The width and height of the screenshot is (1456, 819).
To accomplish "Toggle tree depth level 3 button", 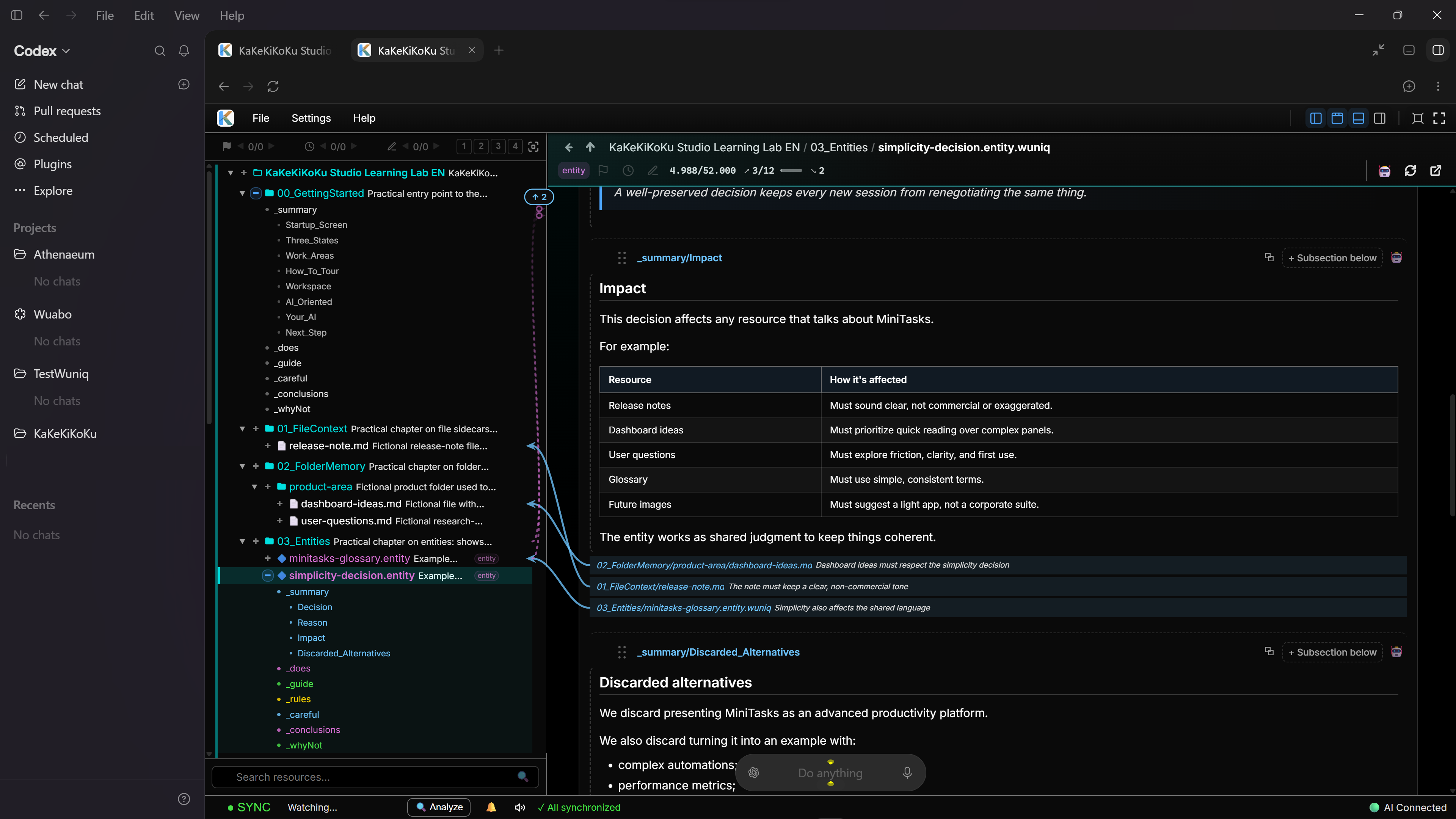I will coord(498,146).
